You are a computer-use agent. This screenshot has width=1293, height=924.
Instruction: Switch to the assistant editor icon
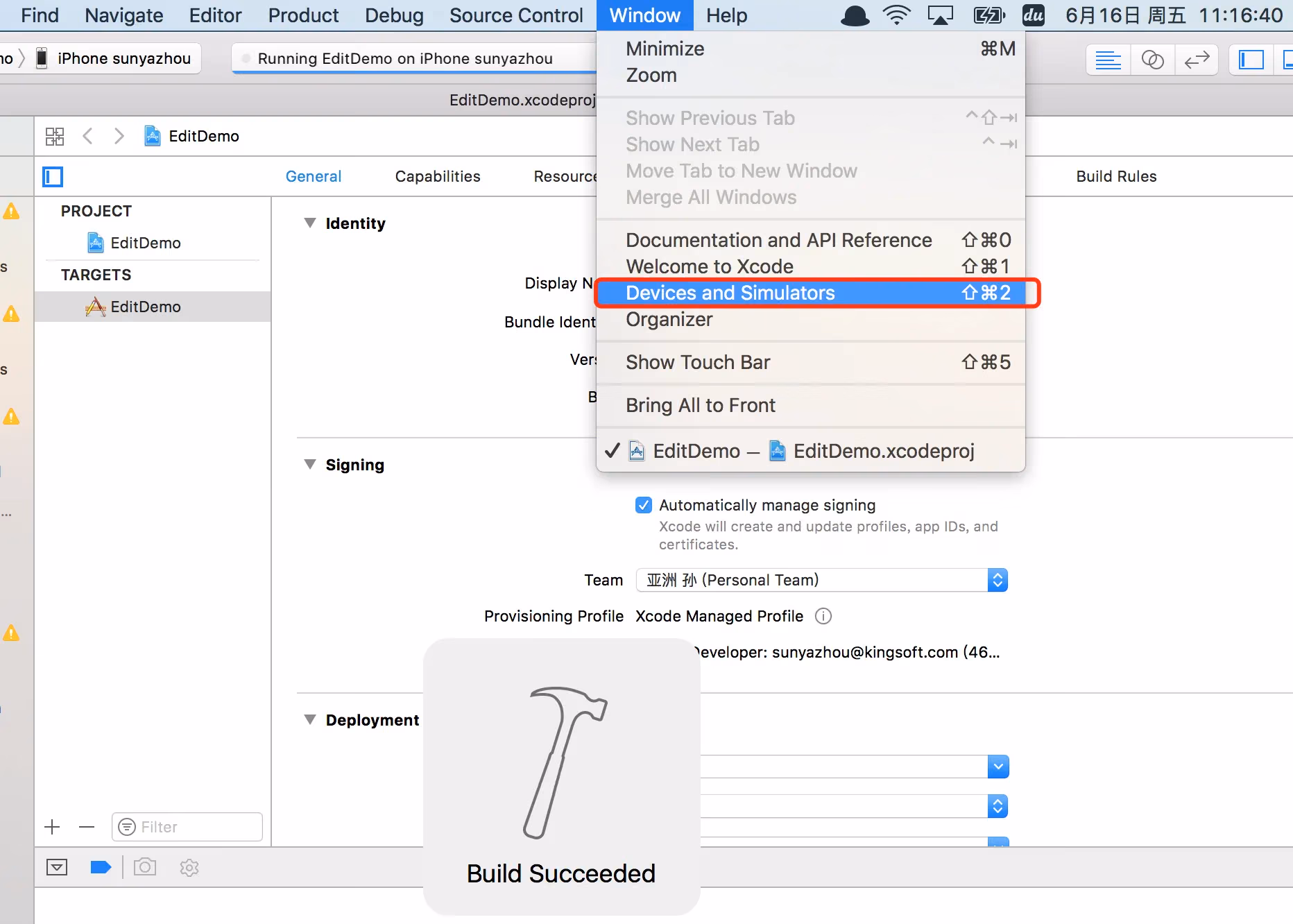point(1152,60)
